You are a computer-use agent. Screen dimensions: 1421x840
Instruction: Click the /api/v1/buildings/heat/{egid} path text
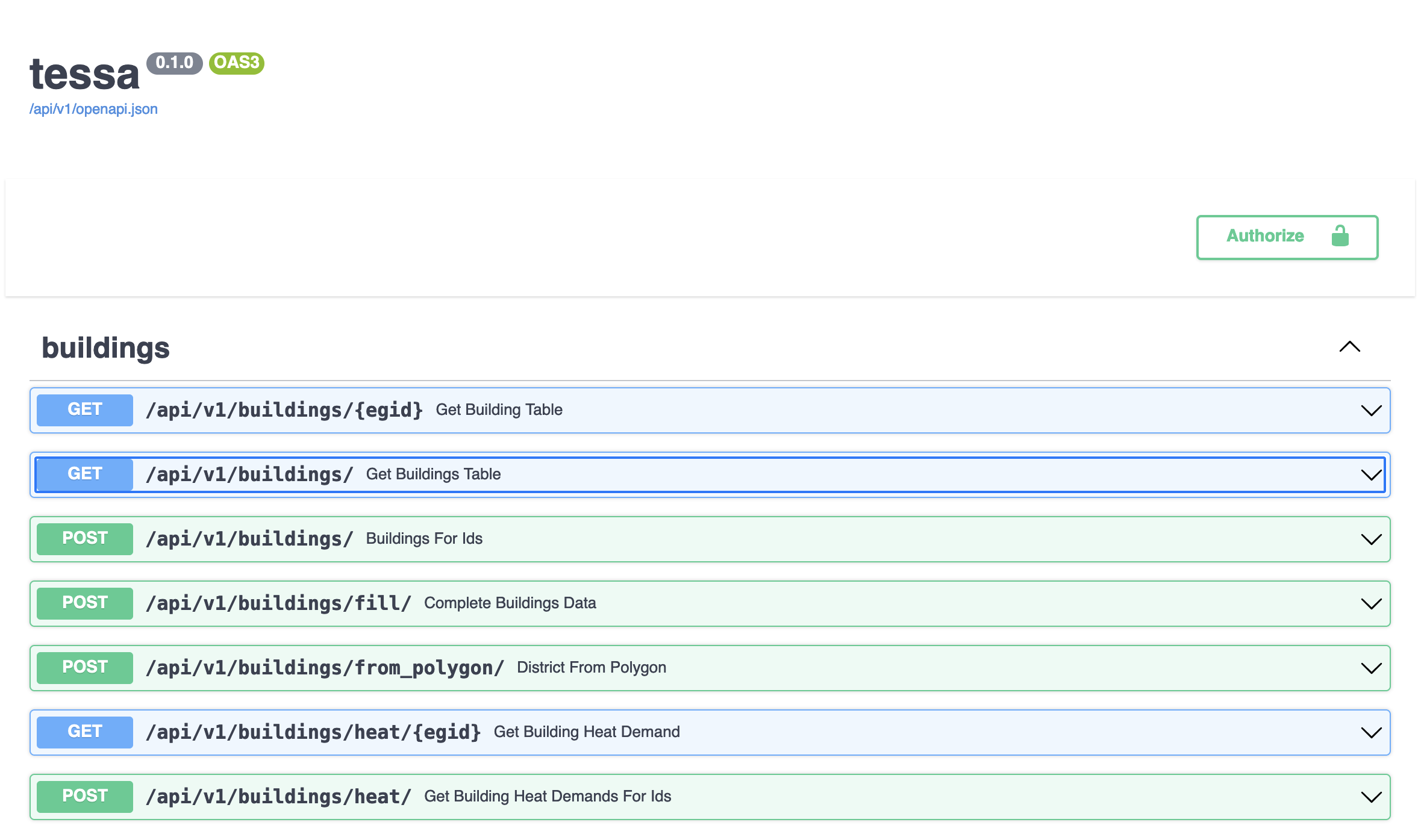click(313, 732)
